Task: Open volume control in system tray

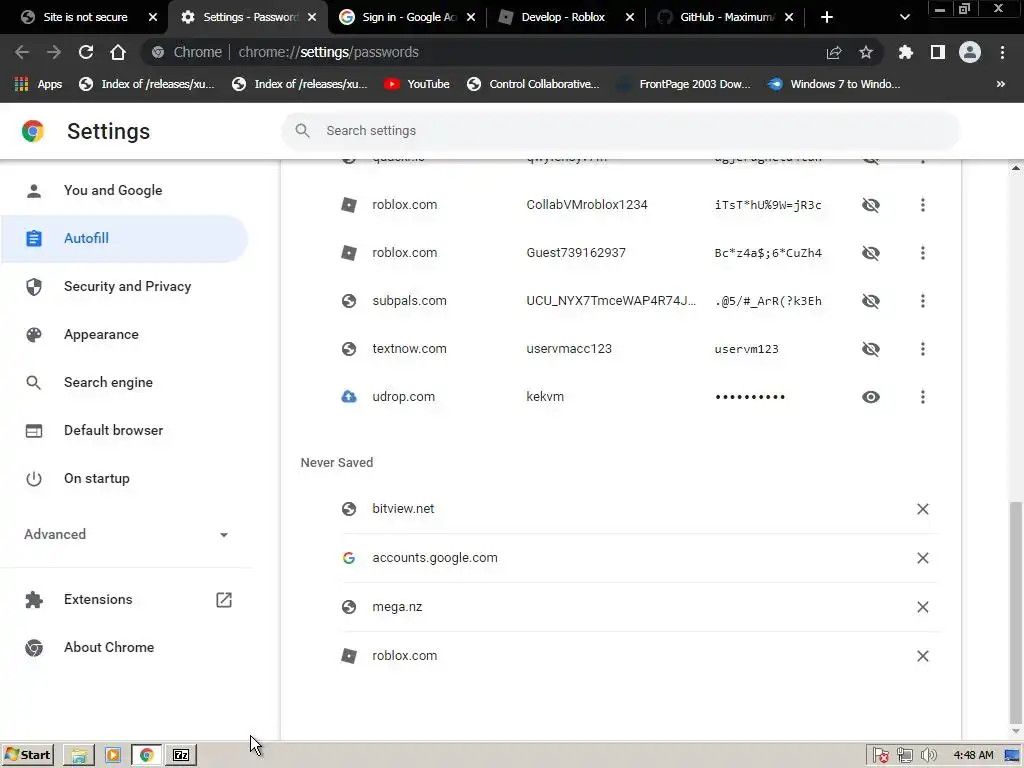Action: pyautogui.click(x=929, y=756)
